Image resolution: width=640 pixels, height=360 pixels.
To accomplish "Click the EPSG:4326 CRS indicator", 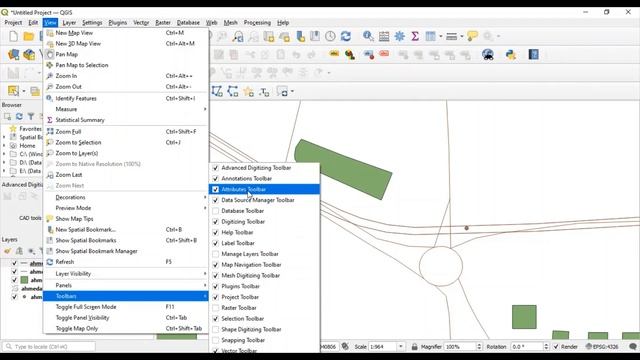I will [602, 347].
